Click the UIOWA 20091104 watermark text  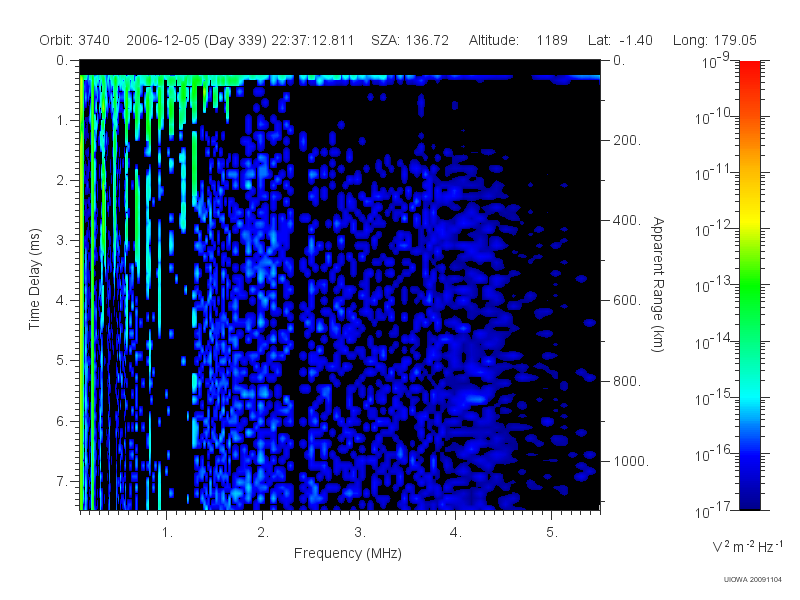[x=753, y=579]
